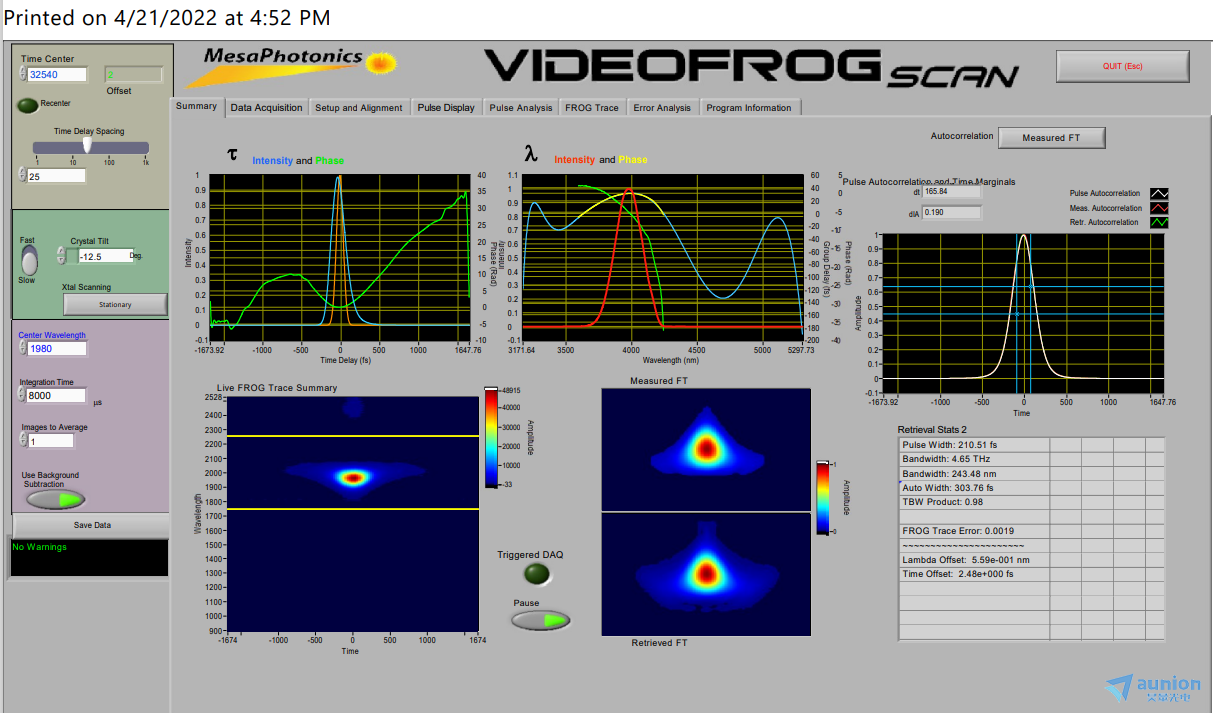Open the Pulse Analysis tab
Viewport: 1213px width, 713px height.
[x=521, y=108]
